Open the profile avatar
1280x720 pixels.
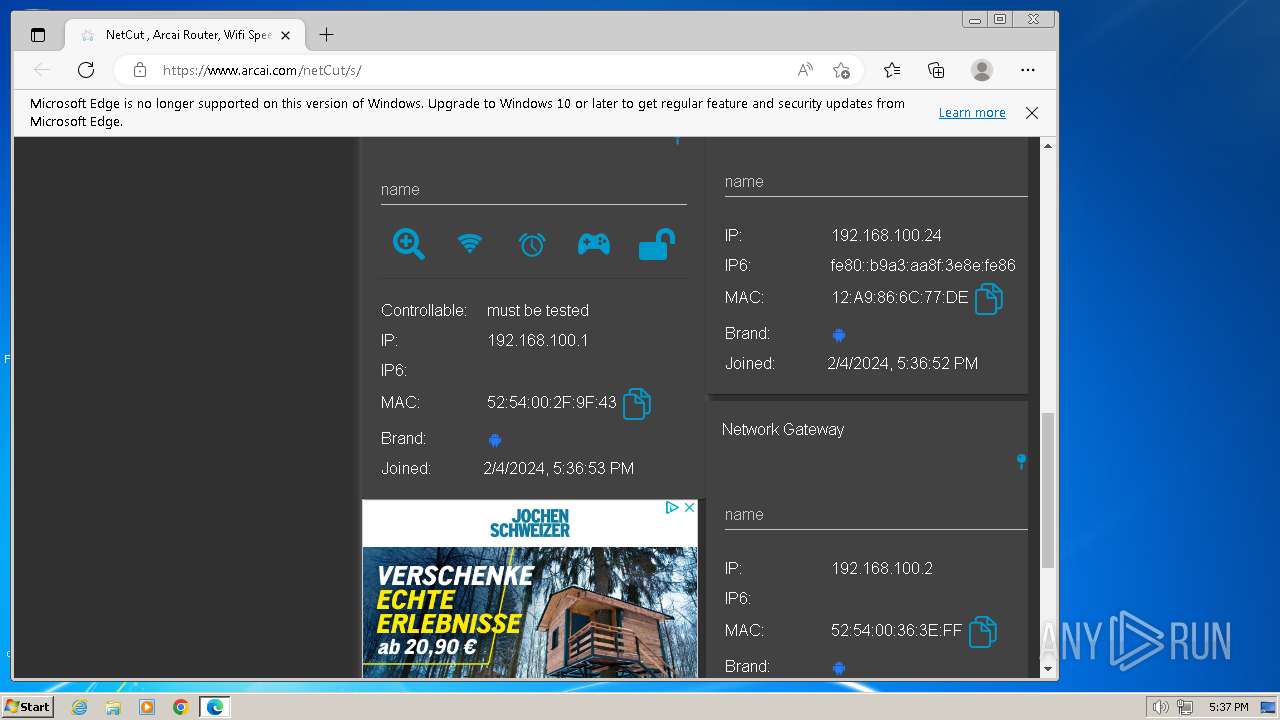coord(982,70)
